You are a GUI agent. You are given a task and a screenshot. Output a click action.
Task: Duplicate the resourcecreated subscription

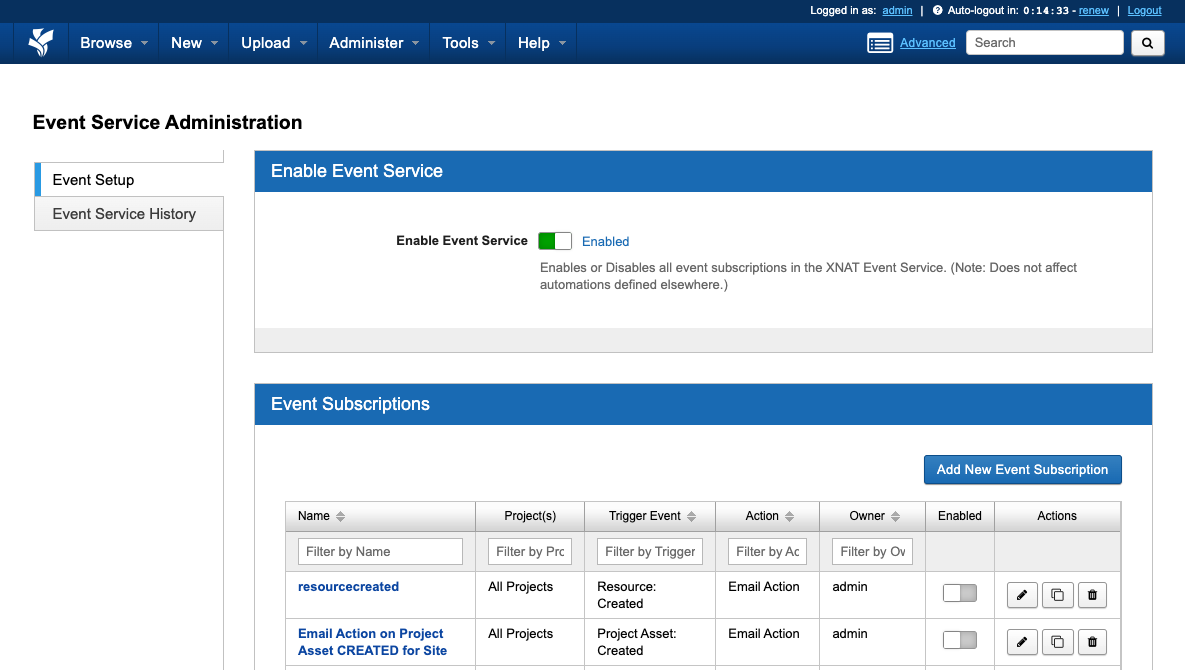coord(1057,595)
